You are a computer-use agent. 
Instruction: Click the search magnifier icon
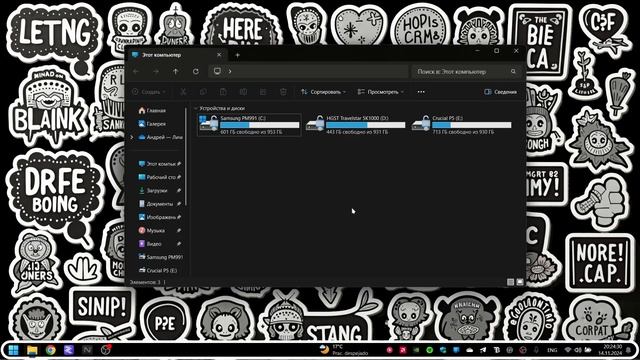click(513, 71)
